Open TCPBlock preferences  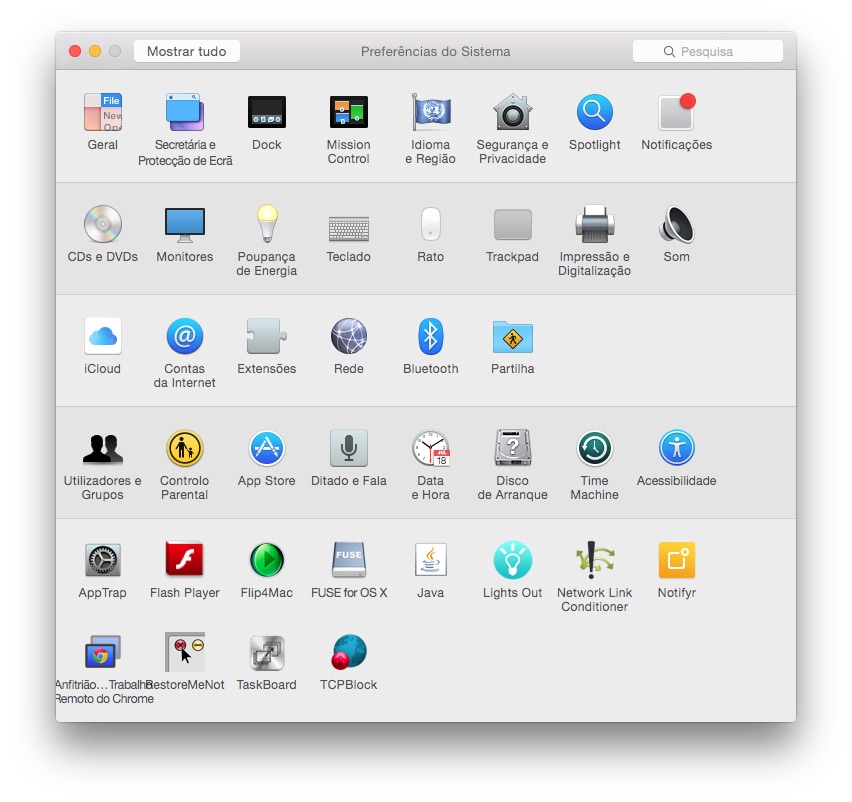click(x=349, y=652)
